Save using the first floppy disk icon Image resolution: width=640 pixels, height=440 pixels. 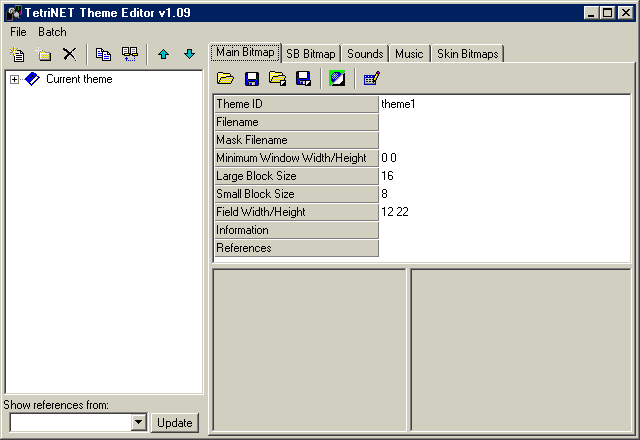click(x=252, y=78)
